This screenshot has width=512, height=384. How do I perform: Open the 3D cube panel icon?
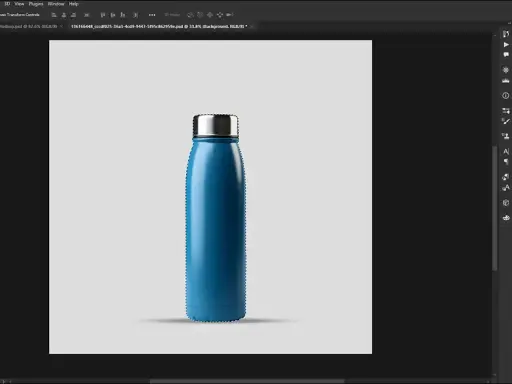coord(506,203)
